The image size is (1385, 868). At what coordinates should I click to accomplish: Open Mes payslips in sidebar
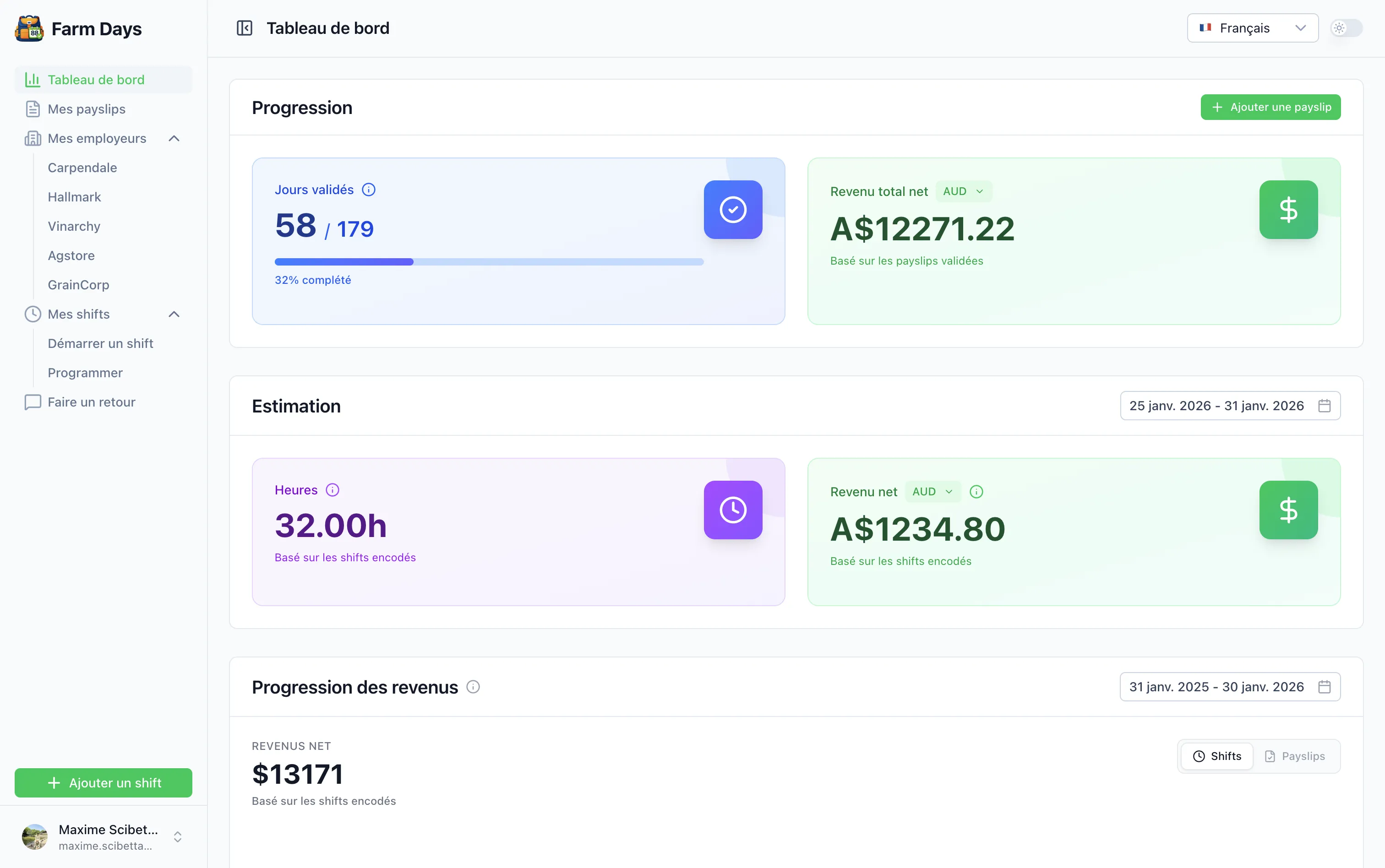tap(86, 109)
